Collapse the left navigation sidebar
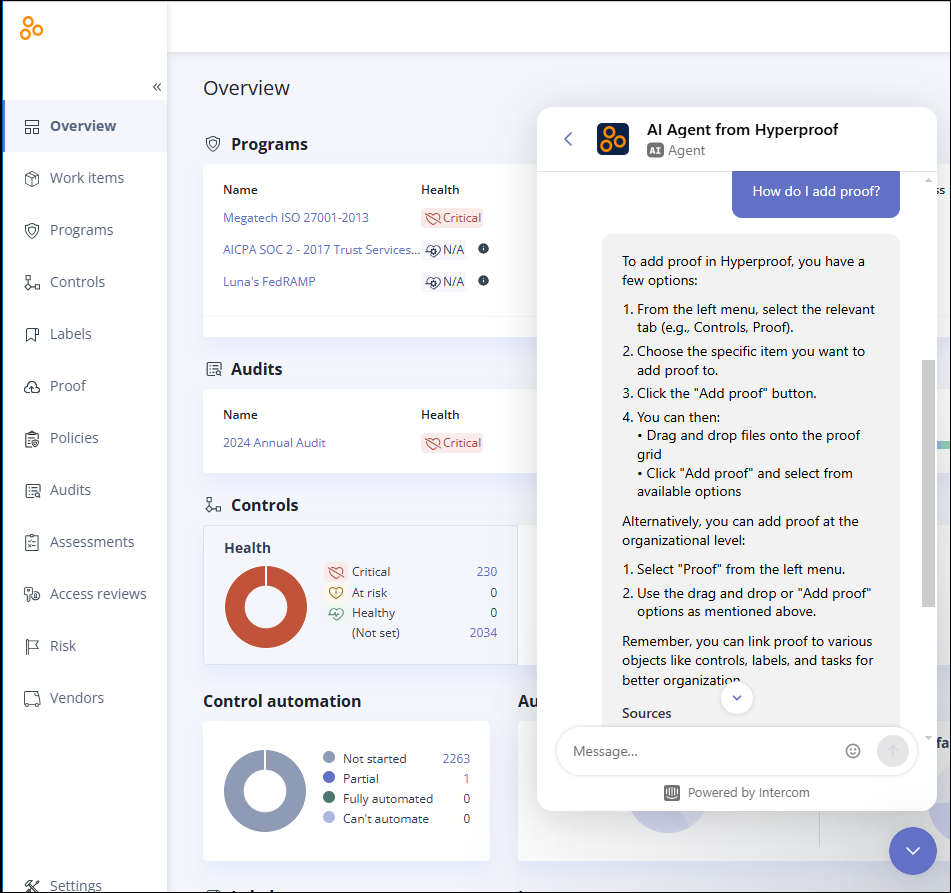This screenshot has height=893, width=951. point(157,87)
